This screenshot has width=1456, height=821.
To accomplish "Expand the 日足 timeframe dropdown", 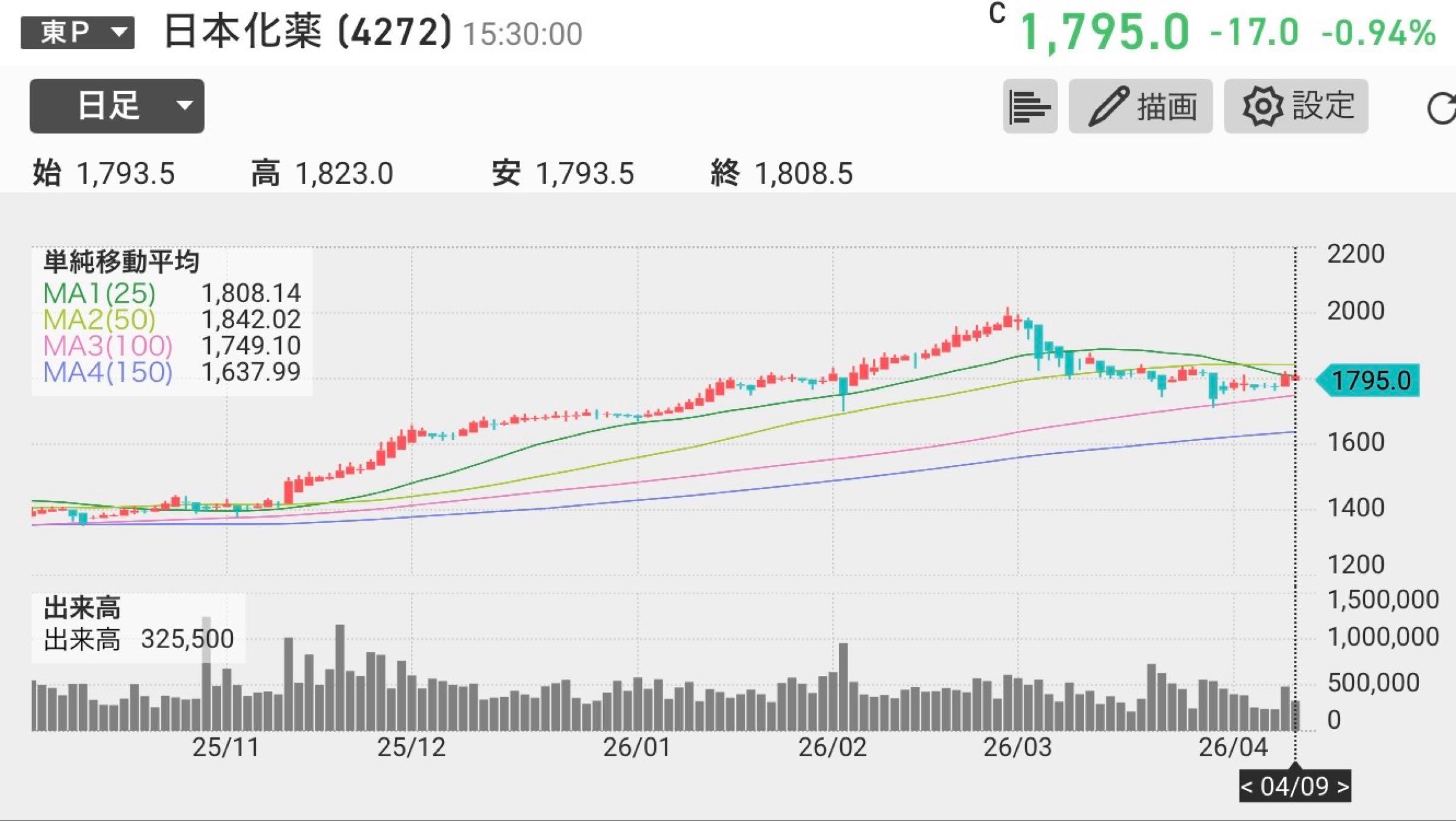I will click(x=116, y=106).
